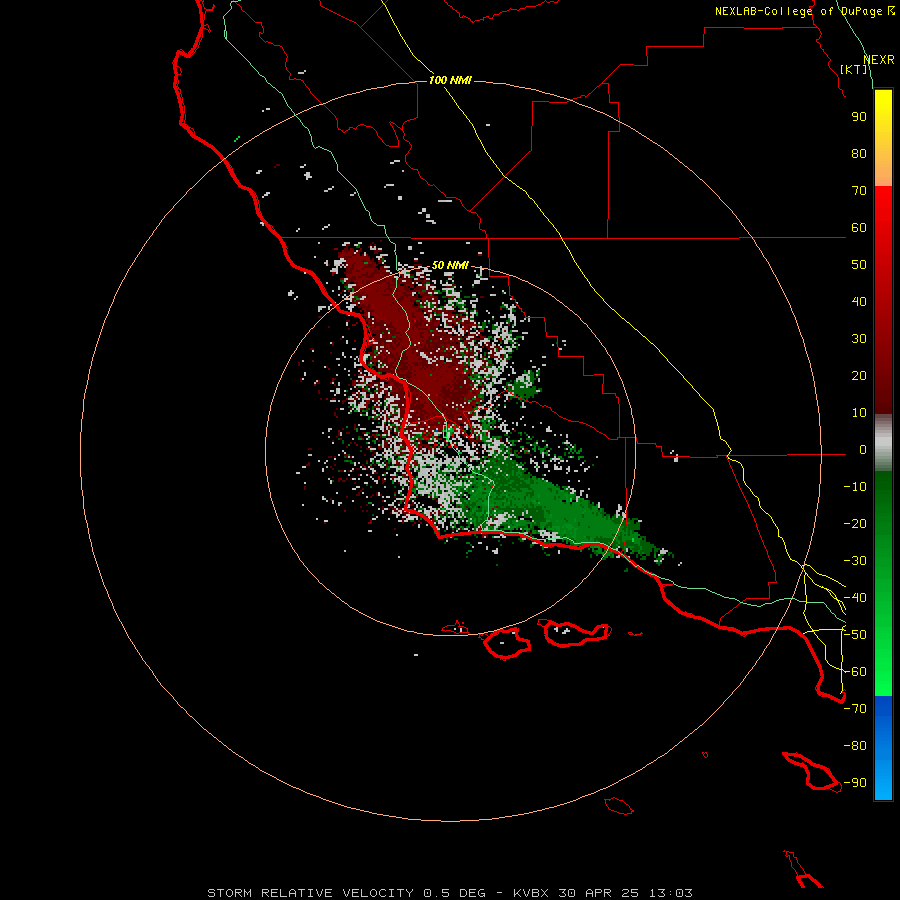Click the -30 knot scale label
900x900 pixels.
[x=855, y=561]
